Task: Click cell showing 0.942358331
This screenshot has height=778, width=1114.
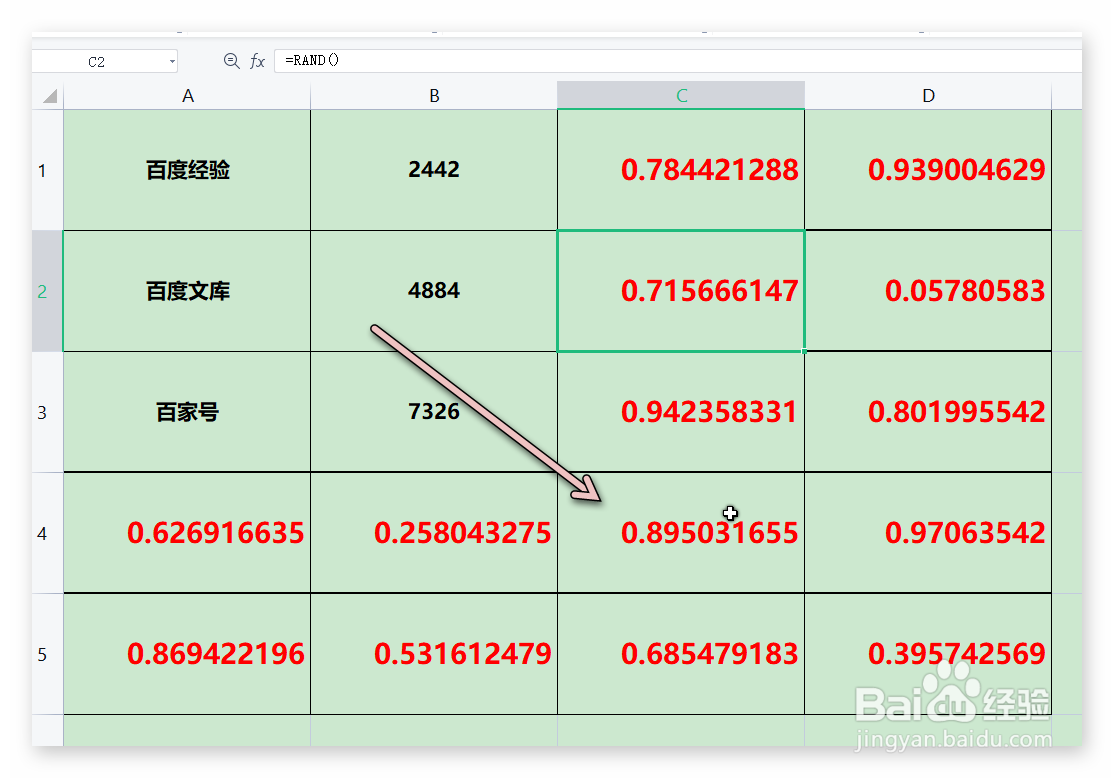Action: click(x=681, y=412)
